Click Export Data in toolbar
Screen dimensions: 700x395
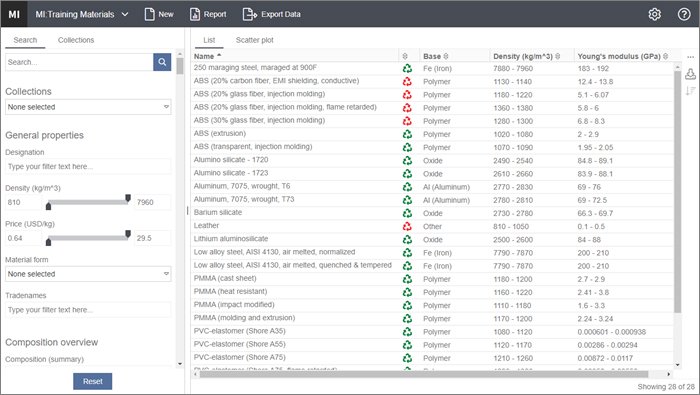[x=271, y=14]
